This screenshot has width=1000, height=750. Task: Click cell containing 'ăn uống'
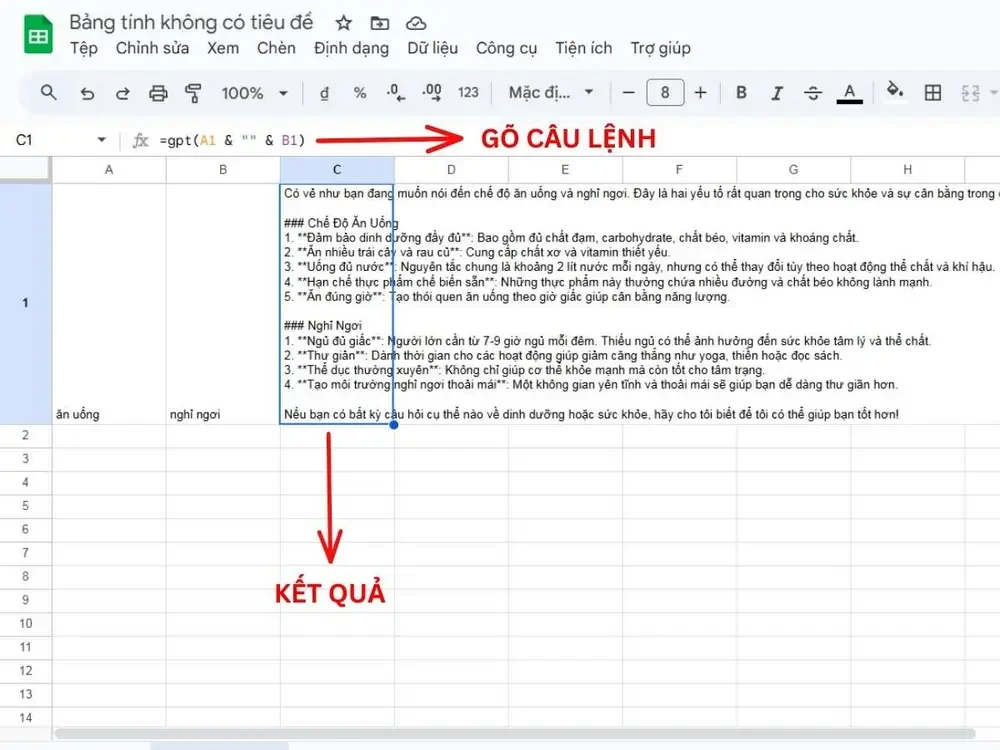(109, 304)
